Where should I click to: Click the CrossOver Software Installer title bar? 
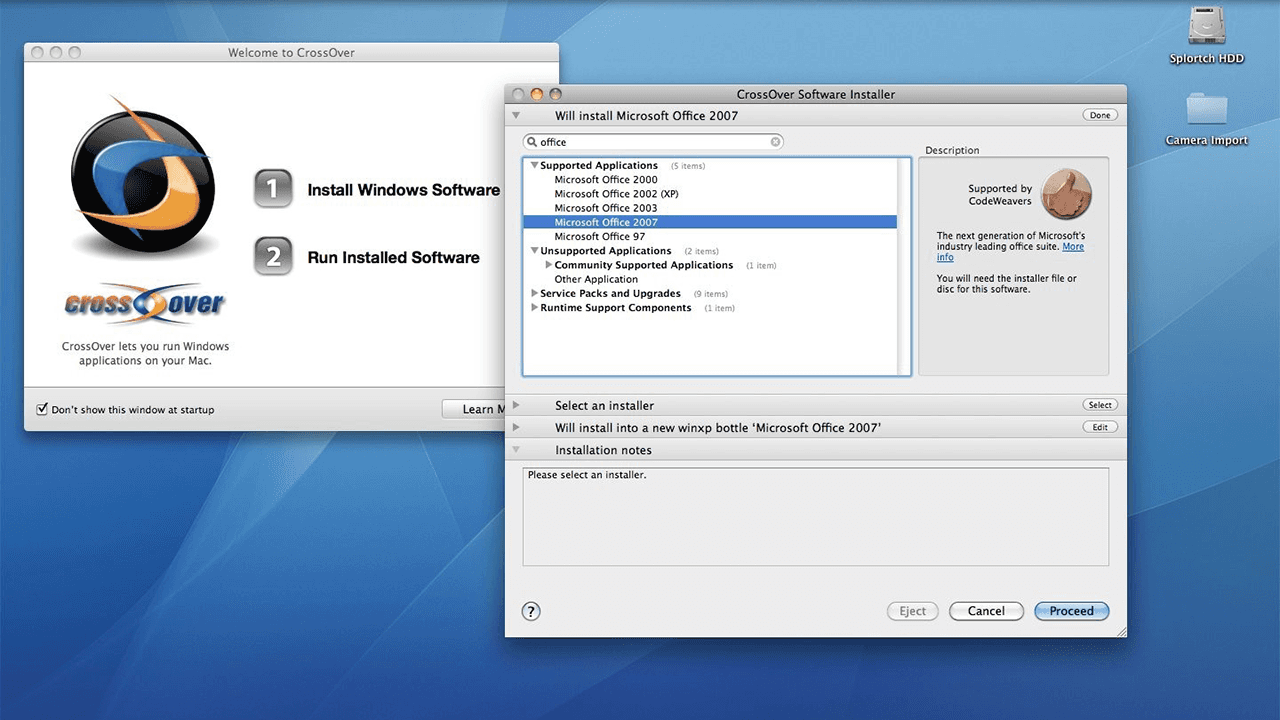816,94
